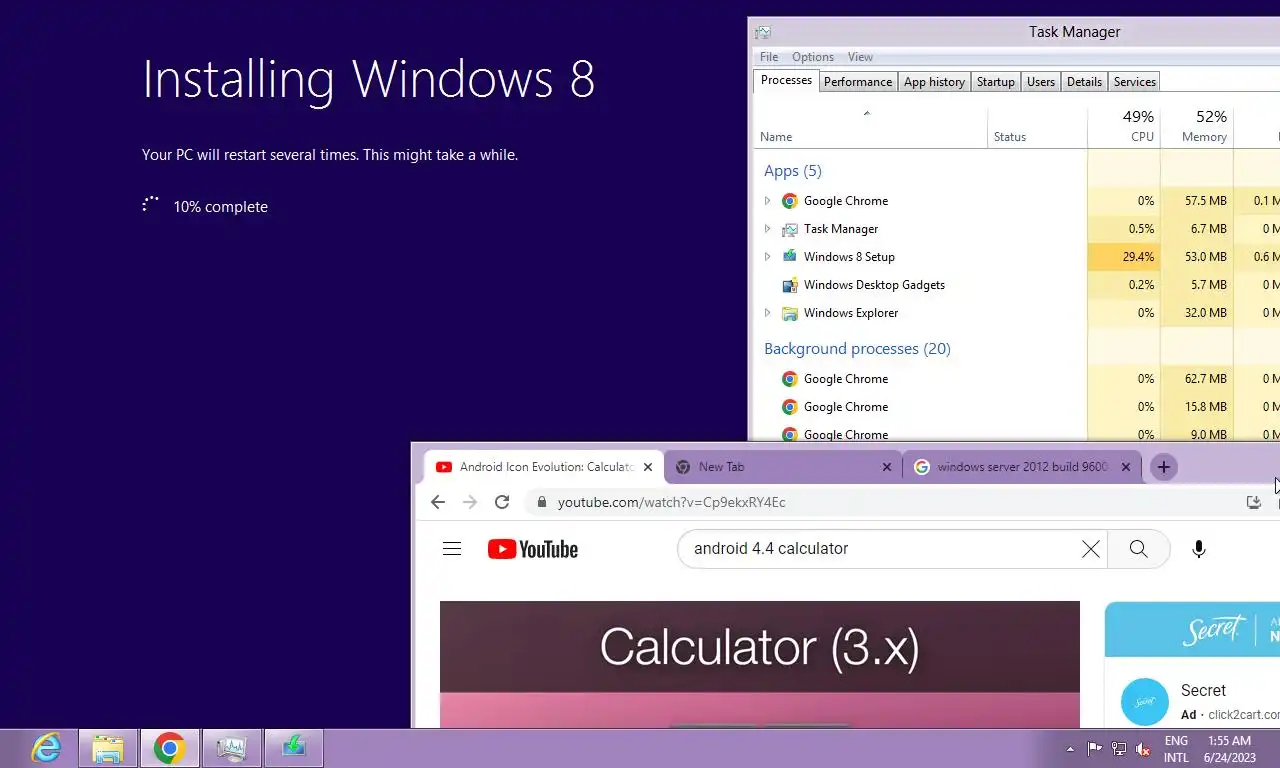
Task: Click the Windows Explorer folder icon in process list
Action: point(790,313)
